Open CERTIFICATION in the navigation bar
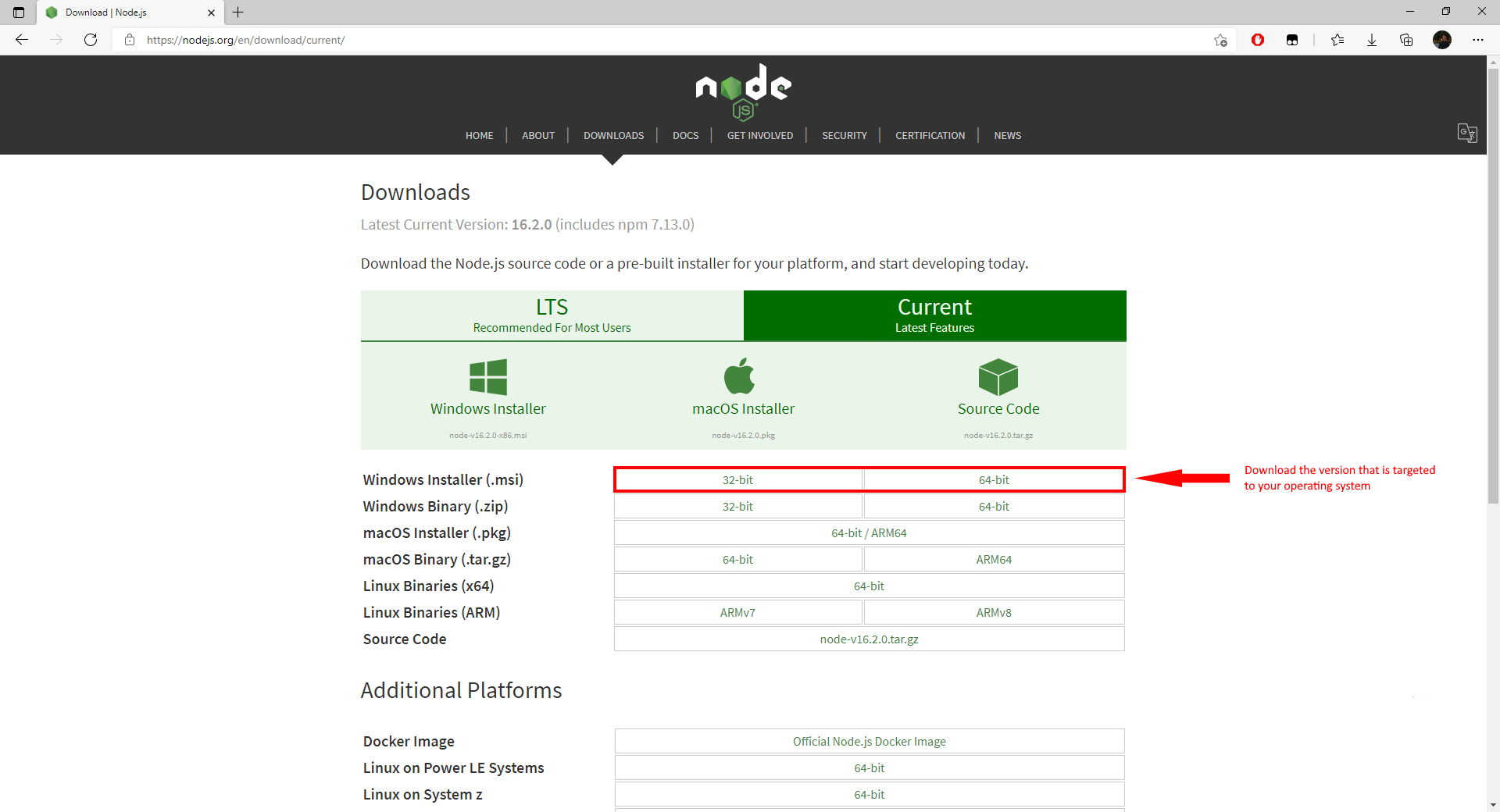 click(x=930, y=135)
